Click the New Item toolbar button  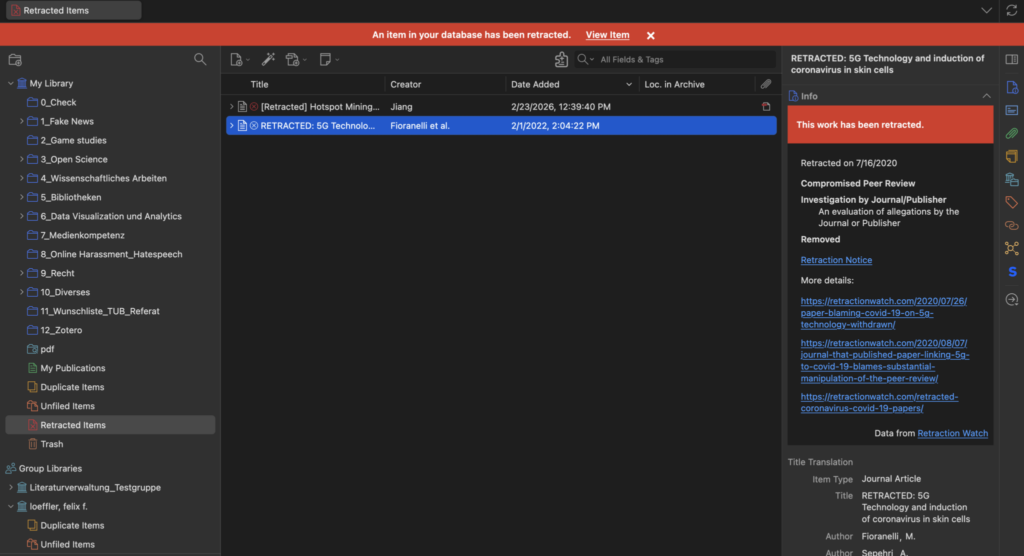pyautogui.click(x=239, y=59)
